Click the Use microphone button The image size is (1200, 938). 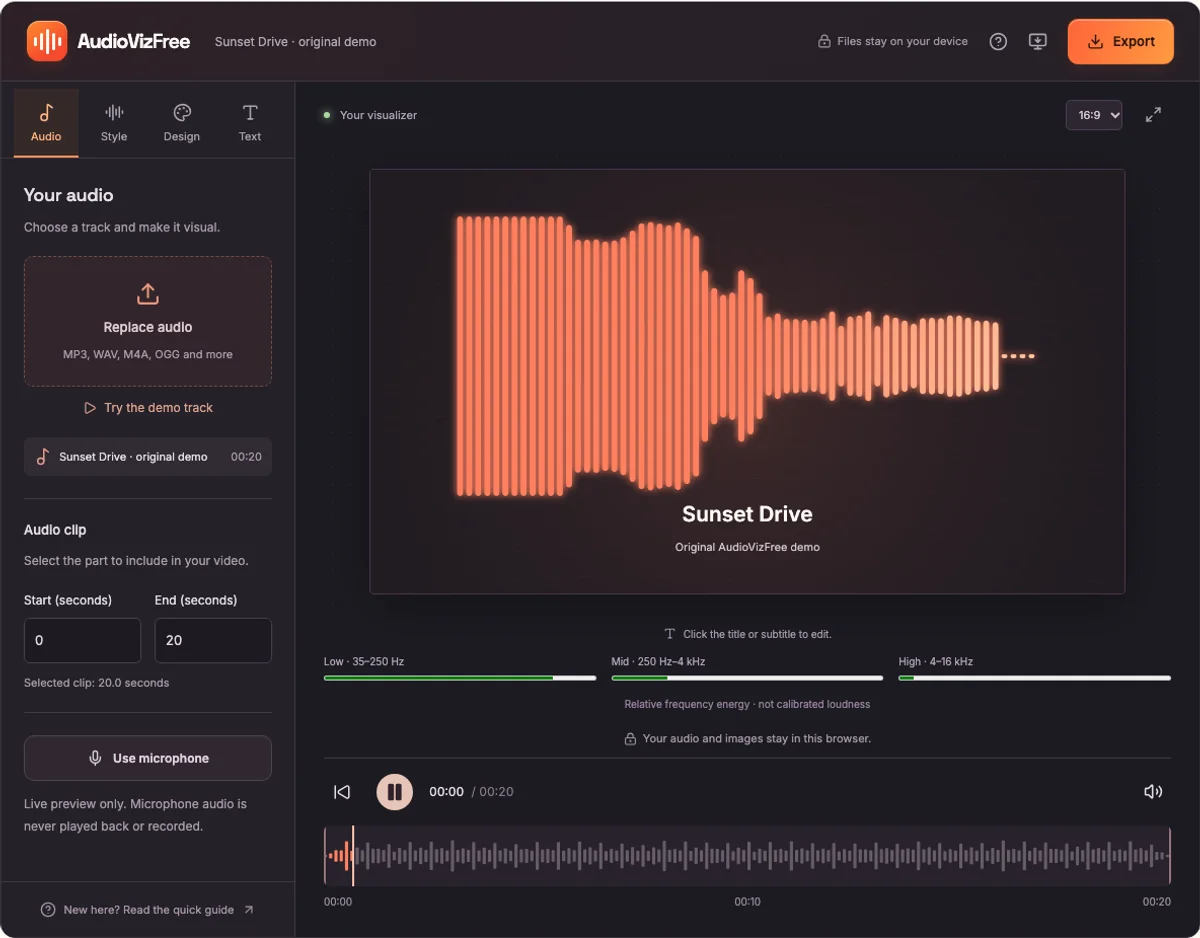tap(148, 758)
